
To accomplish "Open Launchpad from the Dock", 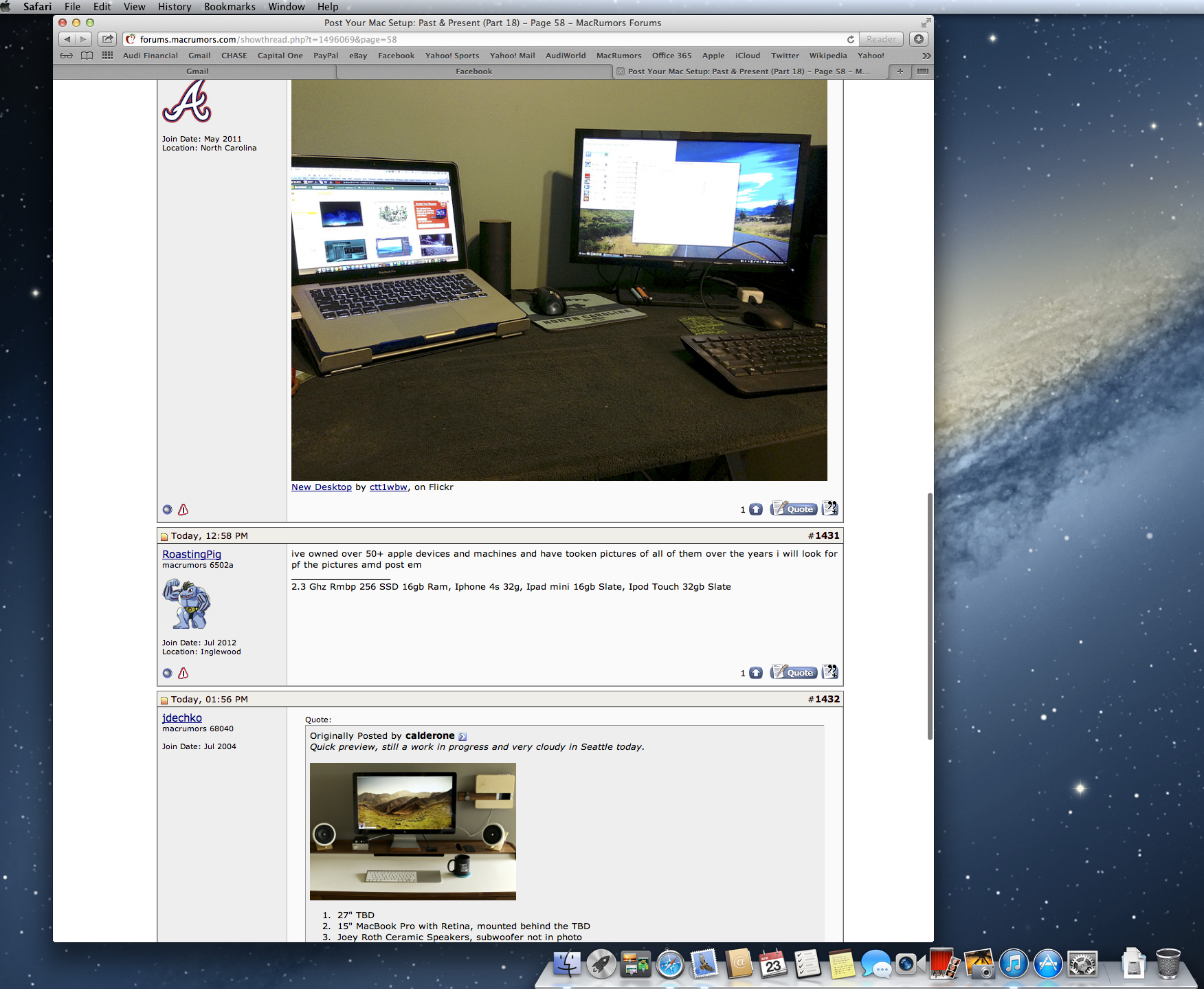I will pyautogui.click(x=601, y=964).
